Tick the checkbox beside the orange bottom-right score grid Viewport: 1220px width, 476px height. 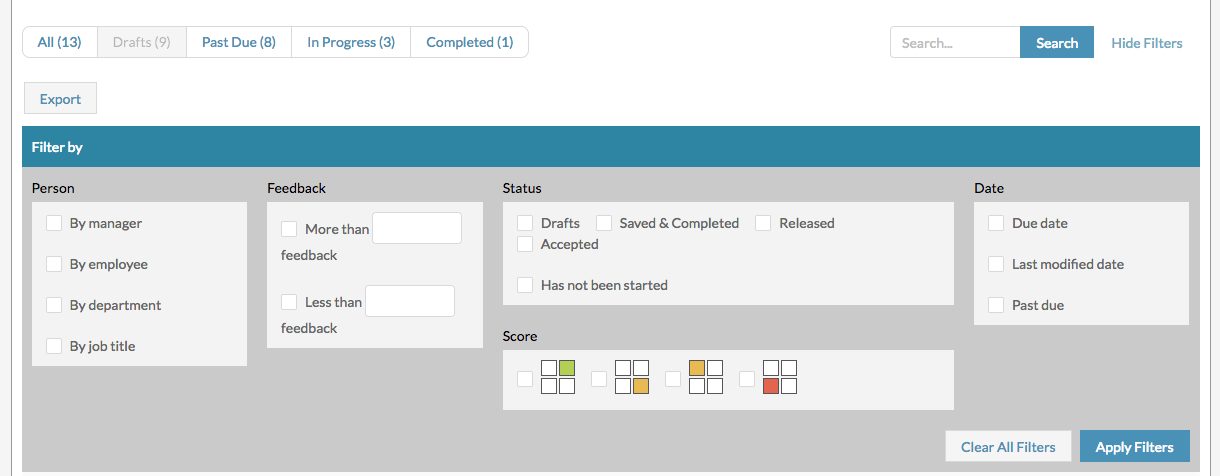(x=599, y=378)
